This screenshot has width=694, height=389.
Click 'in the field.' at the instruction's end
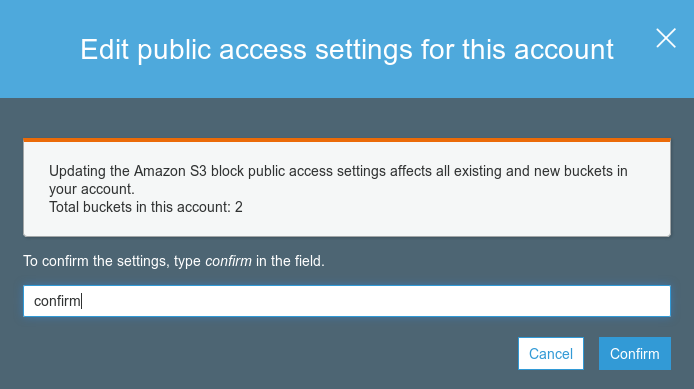290,261
